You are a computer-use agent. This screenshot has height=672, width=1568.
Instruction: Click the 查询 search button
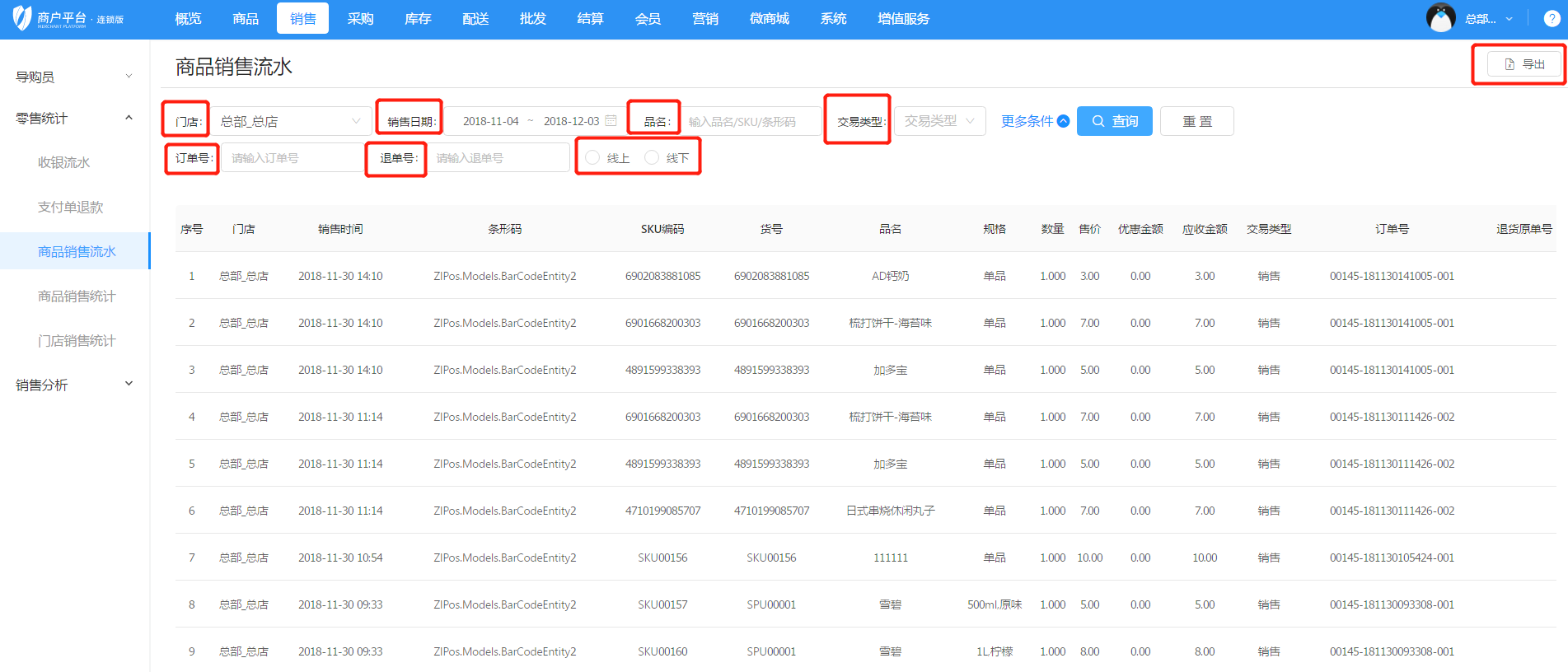coord(1114,121)
